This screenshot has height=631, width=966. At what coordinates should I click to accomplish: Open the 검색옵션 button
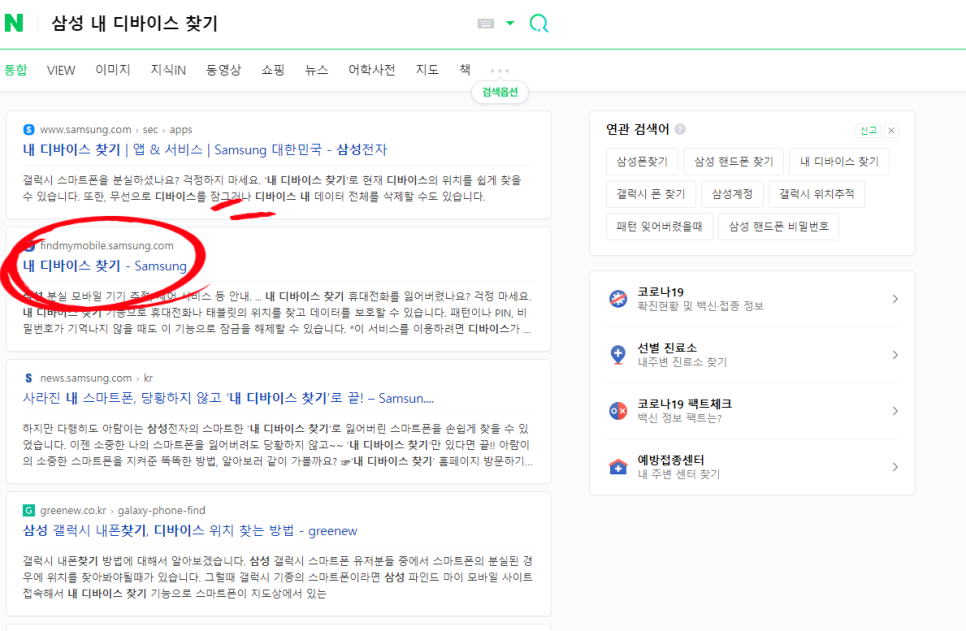(x=500, y=92)
